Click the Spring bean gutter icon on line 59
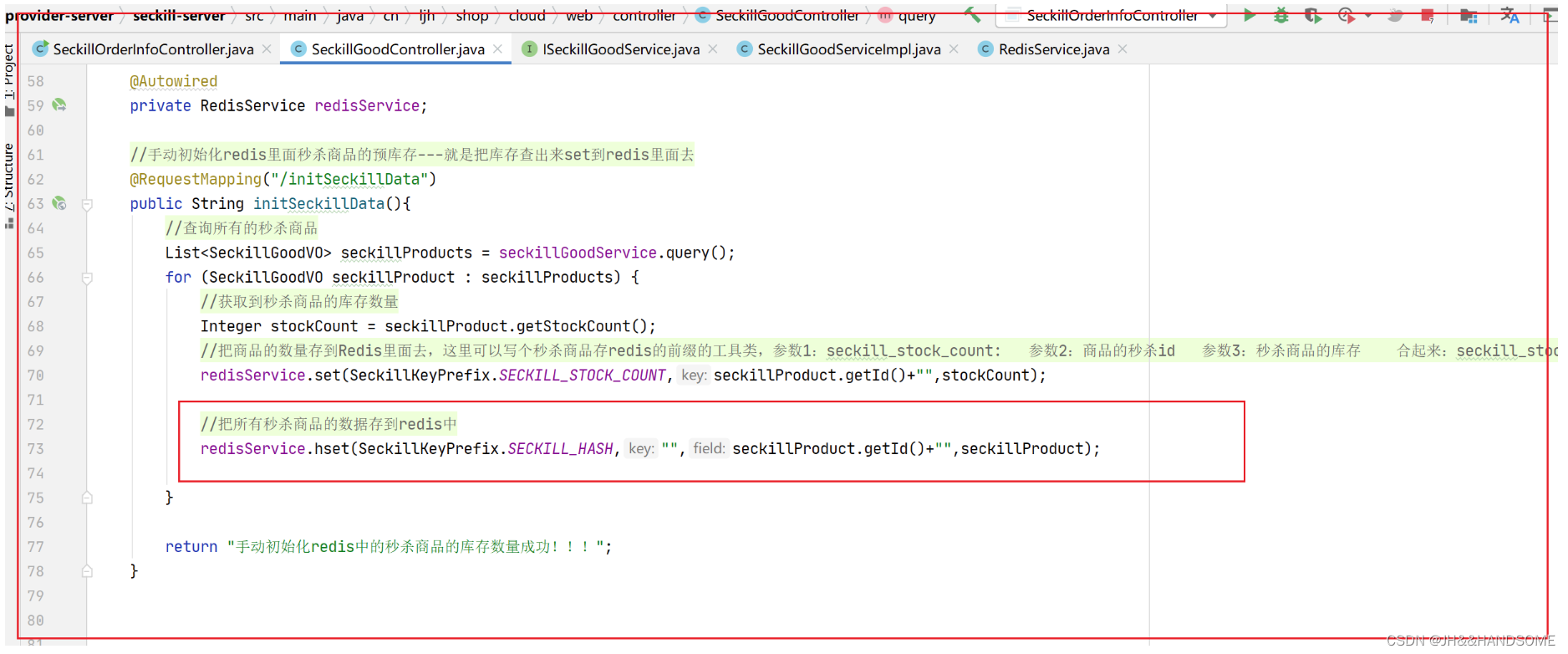 (x=59, y=105)
